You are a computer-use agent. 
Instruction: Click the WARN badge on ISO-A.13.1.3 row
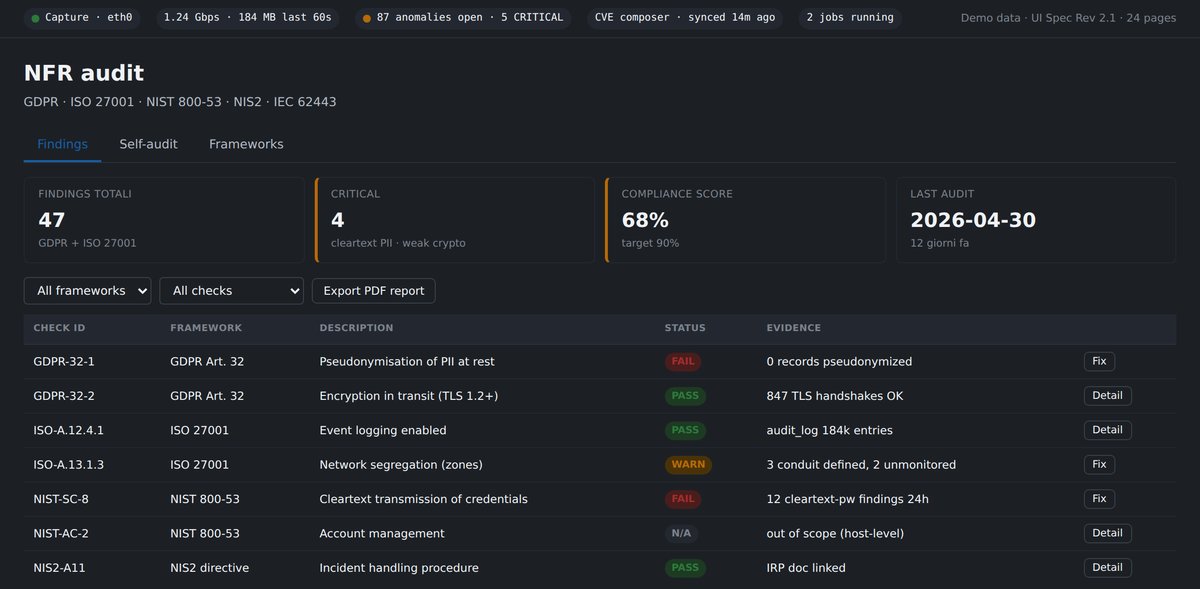point(688,465)
